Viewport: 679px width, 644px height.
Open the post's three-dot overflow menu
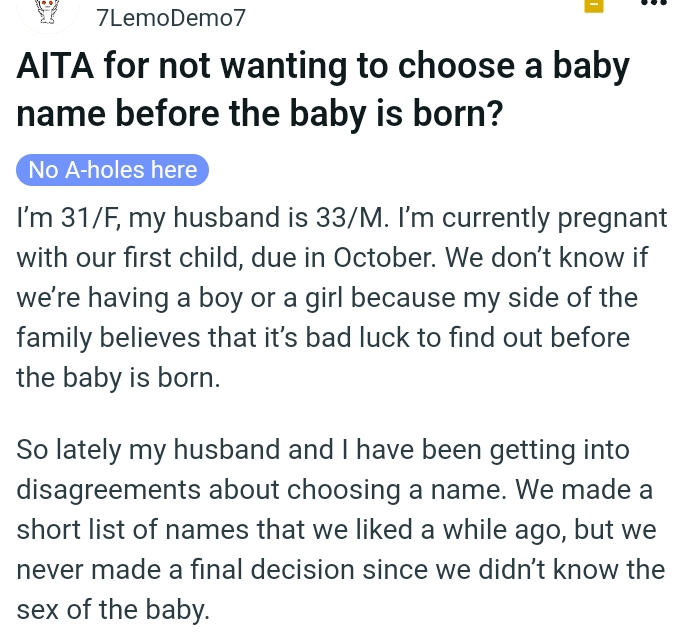652,4
